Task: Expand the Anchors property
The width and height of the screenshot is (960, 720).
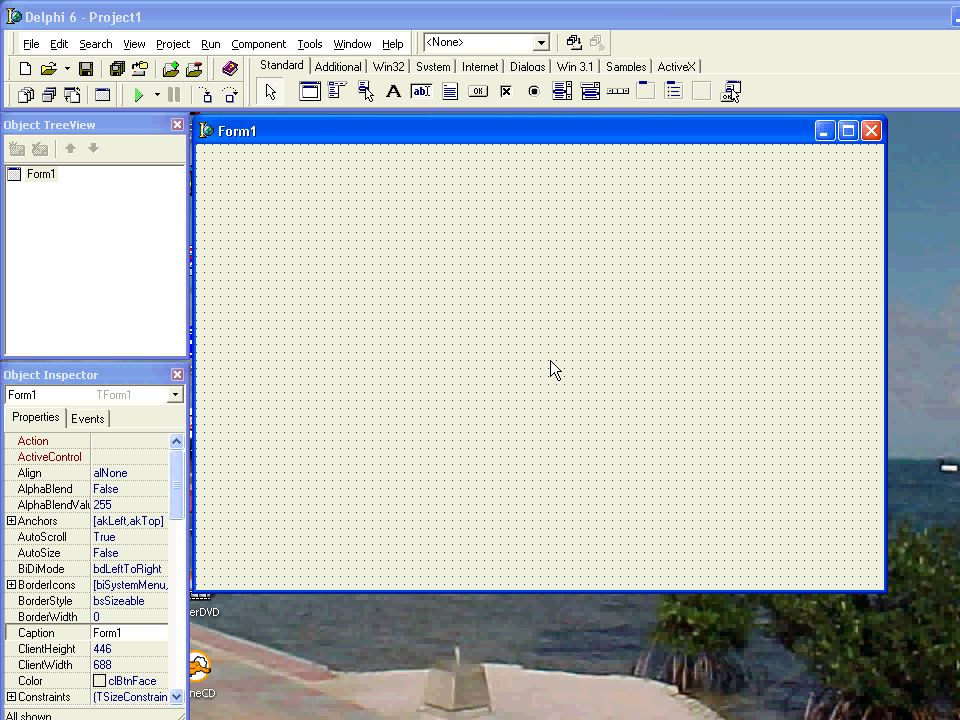Action: (x=11, y=520)
